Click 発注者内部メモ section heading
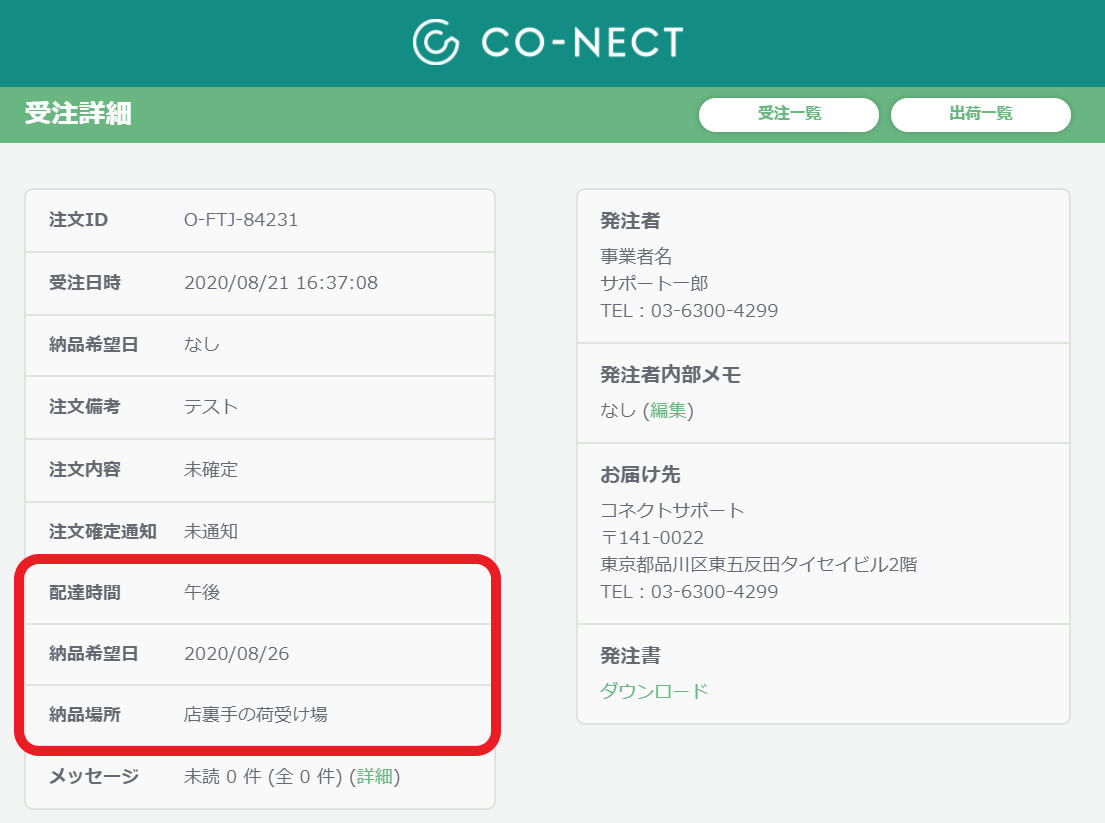This screenshot has height=823, width=1105. (670, 375)
